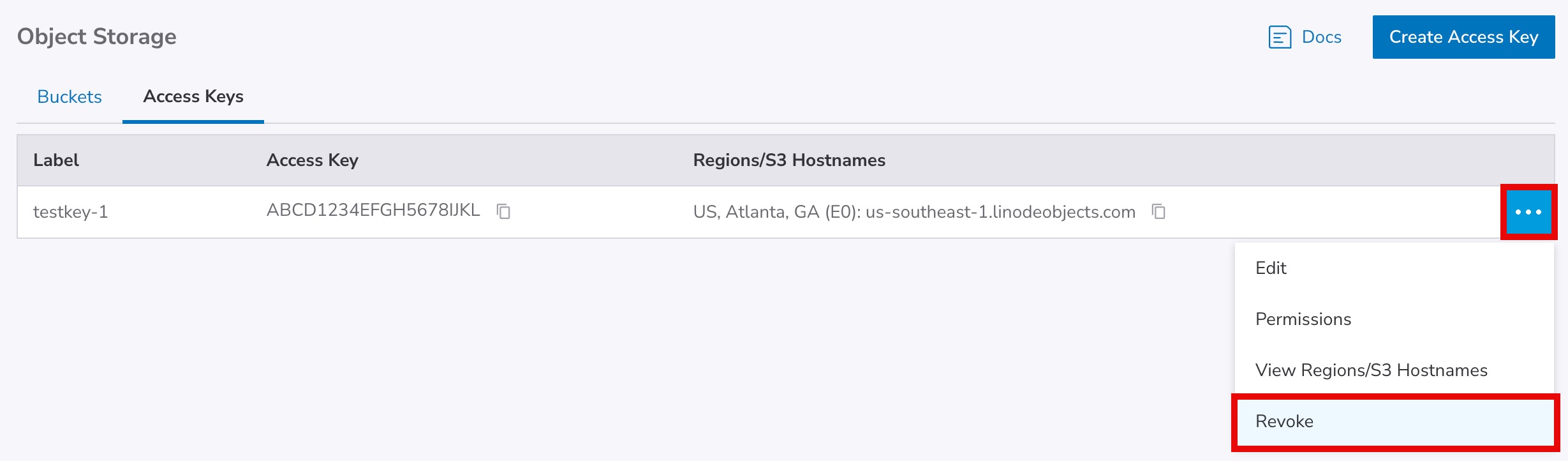1568x461 pixels.
Task: Copy the access key to clipboard
Action: pyautogui.click(x=503, y=211)
